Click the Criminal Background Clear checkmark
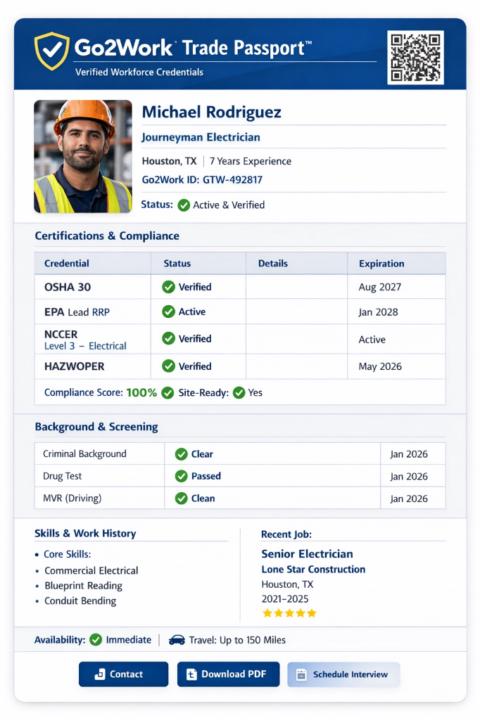 coord(181,454)
